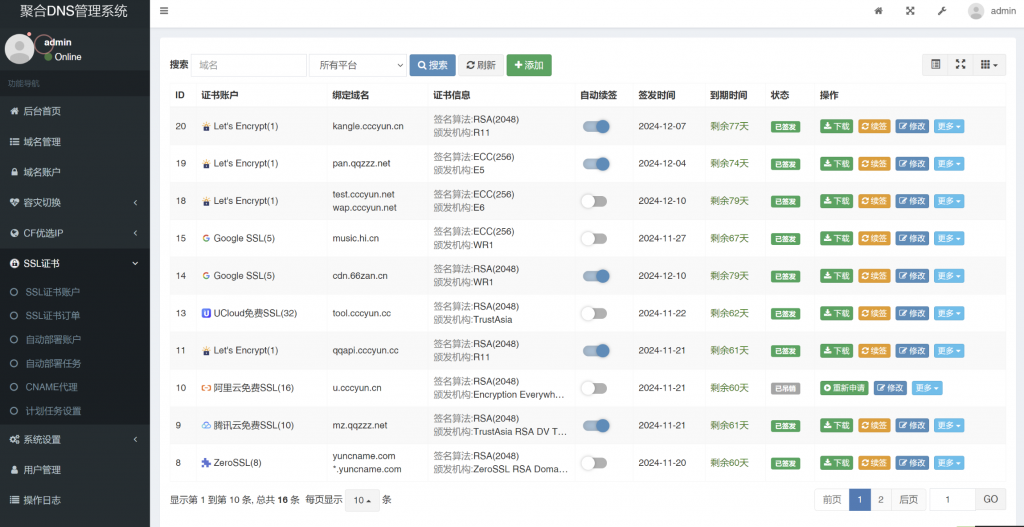Click the 续签 button for pan.qqzzz.net
Screen dimensions: 1024x527
coord(874,163)
